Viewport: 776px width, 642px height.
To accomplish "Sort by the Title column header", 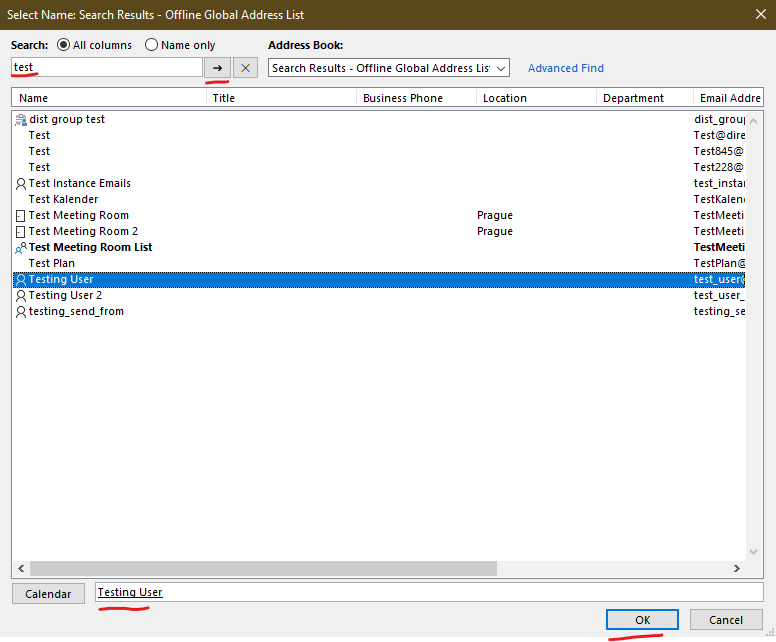I will pos(282,98).
